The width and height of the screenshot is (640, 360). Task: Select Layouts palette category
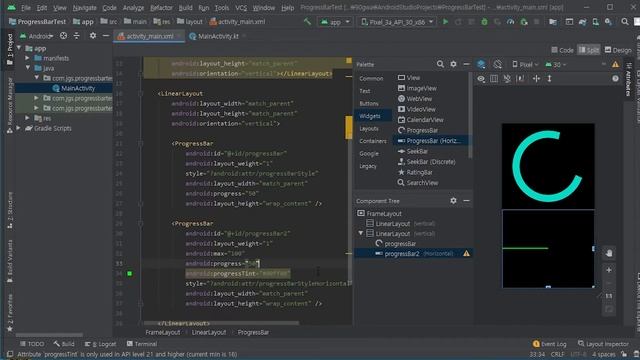[369, 129]
